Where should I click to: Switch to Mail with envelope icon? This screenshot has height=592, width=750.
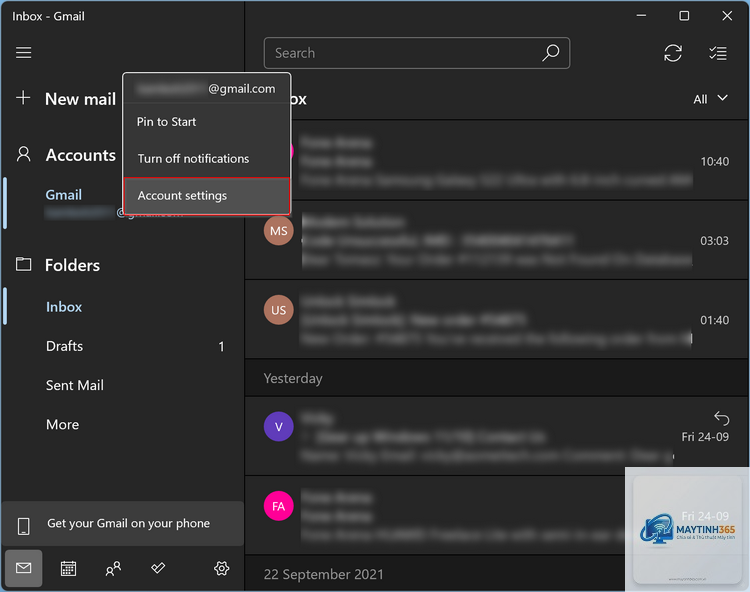tap(23, 568)
